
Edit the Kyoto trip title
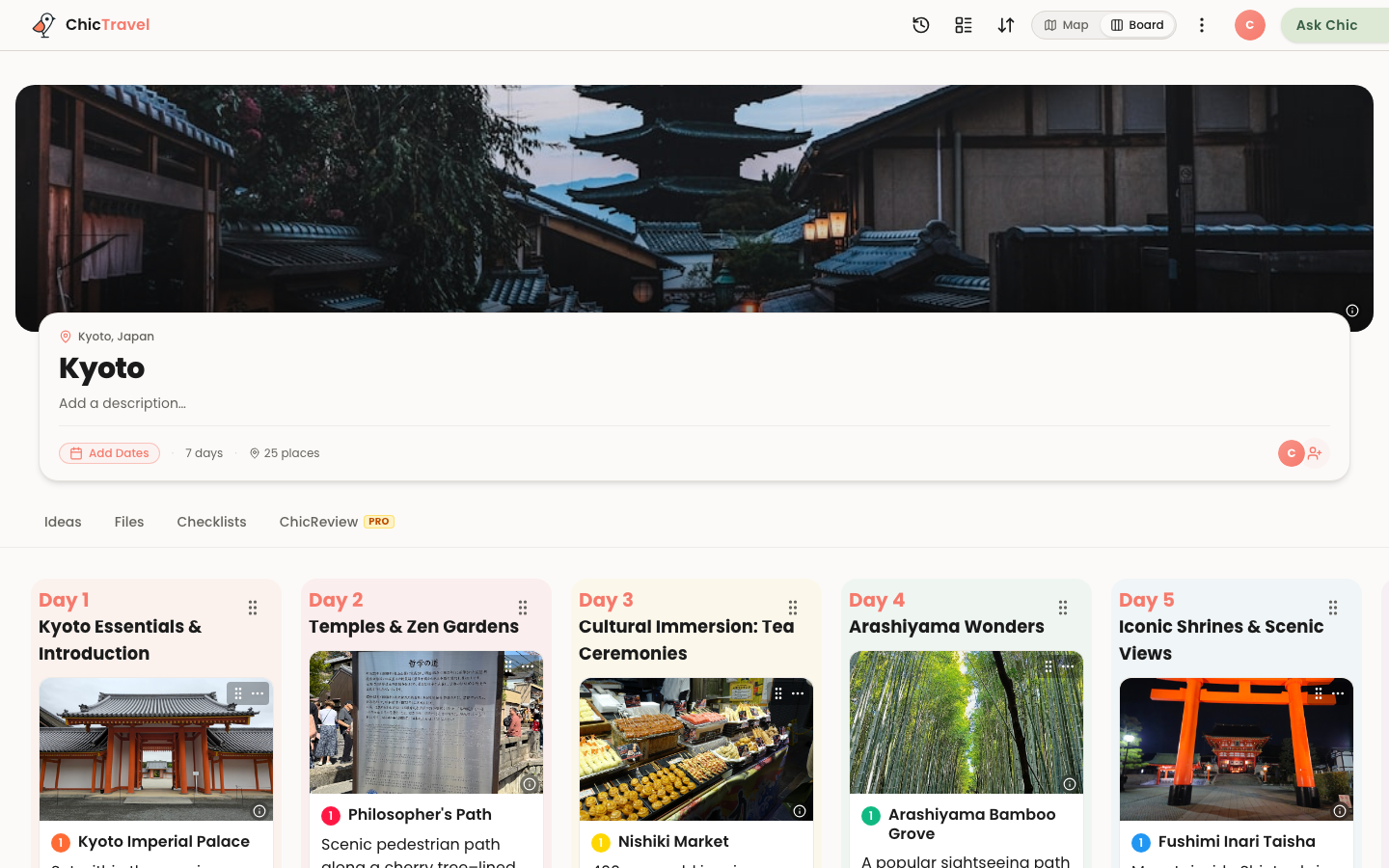[102, 368]
